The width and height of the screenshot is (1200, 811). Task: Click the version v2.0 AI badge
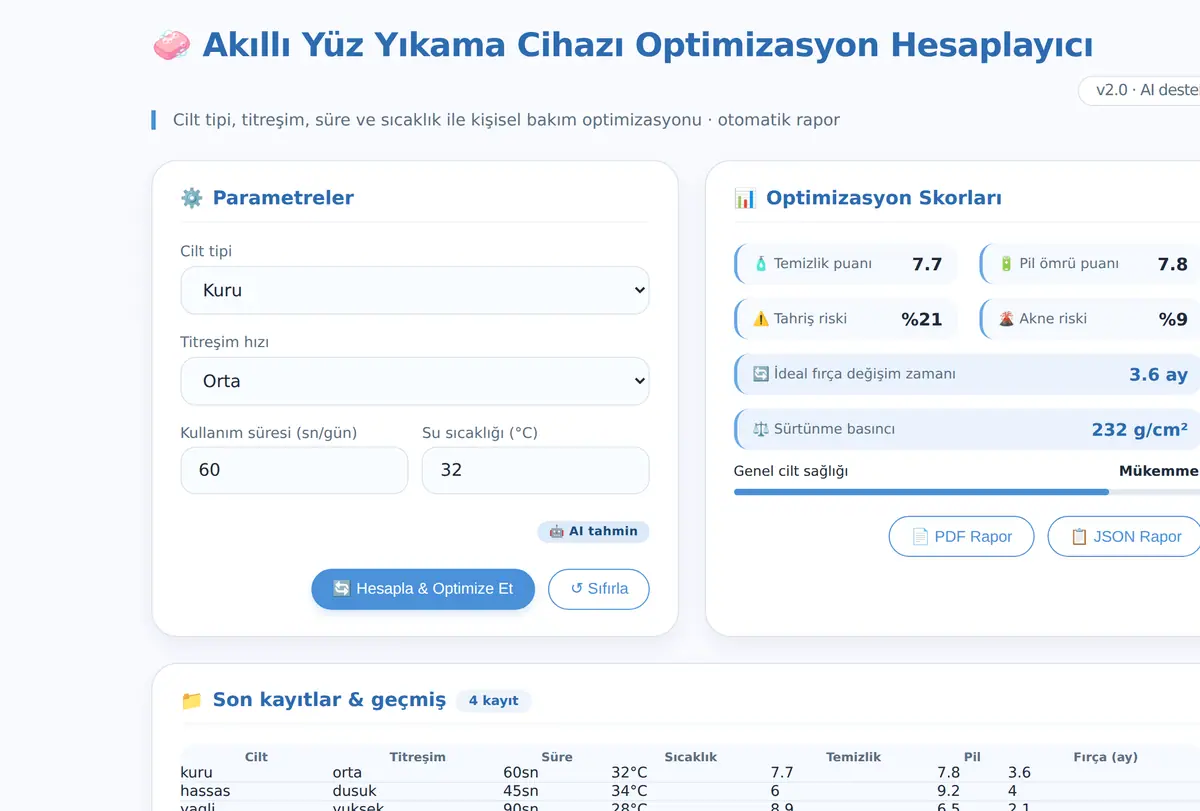[x=1139, y=90]
